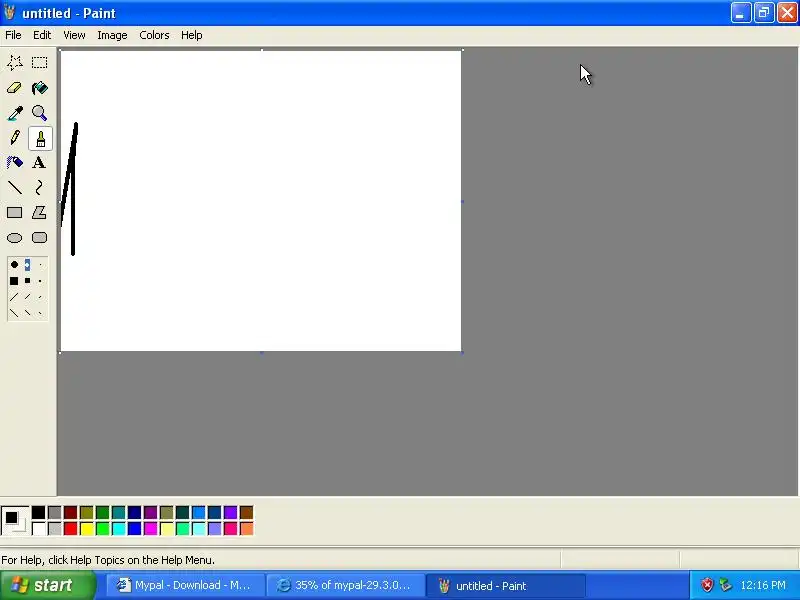The image size is (800, 600).
Task: Open the Colors menu
Action: [154, 35]
